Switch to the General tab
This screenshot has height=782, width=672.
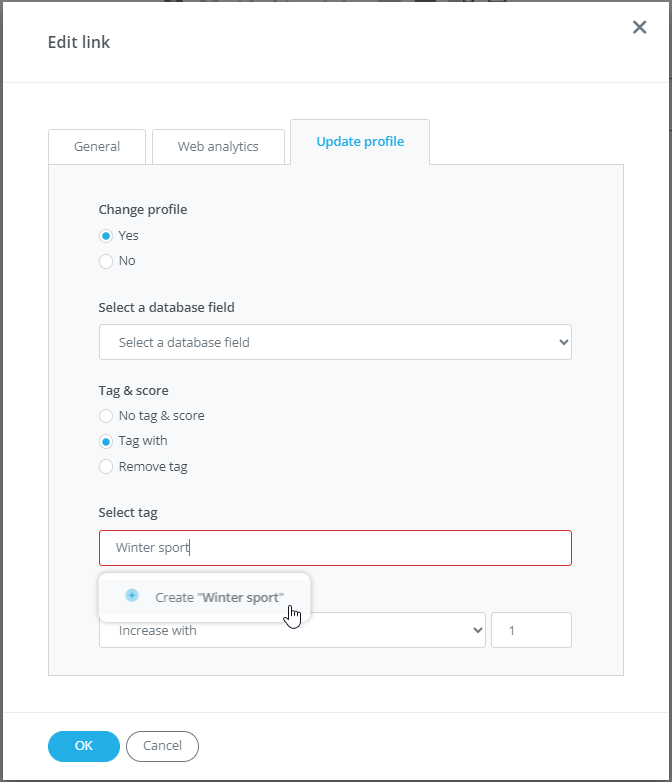click(x=97, y=146)
